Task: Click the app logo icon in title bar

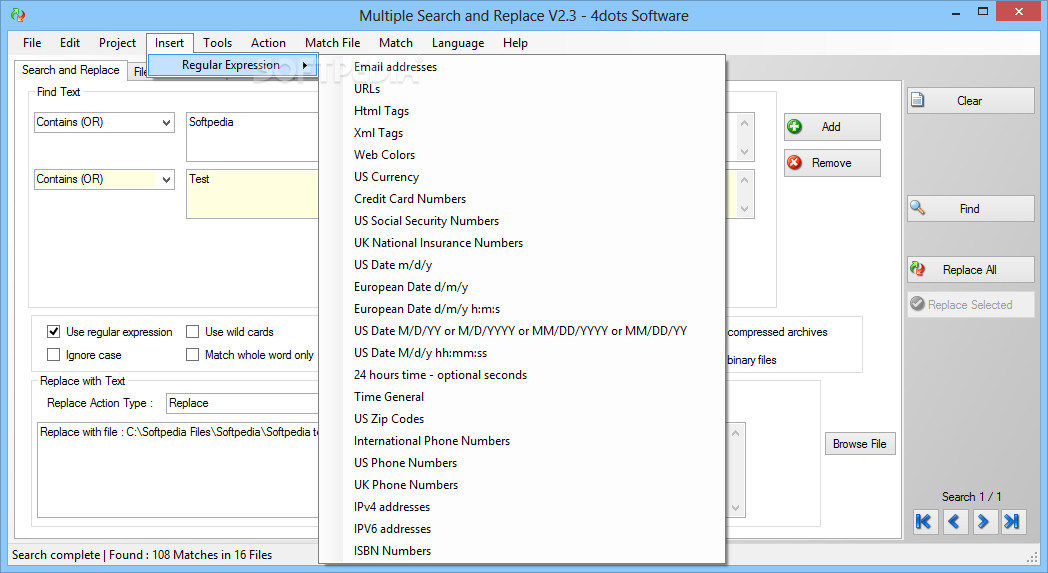Action: pyautogui.click(x=18, y=15)
